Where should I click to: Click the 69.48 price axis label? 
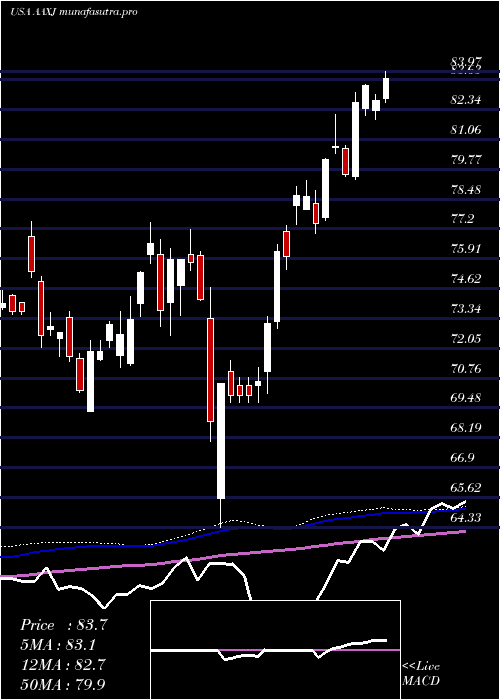(466, 398)
